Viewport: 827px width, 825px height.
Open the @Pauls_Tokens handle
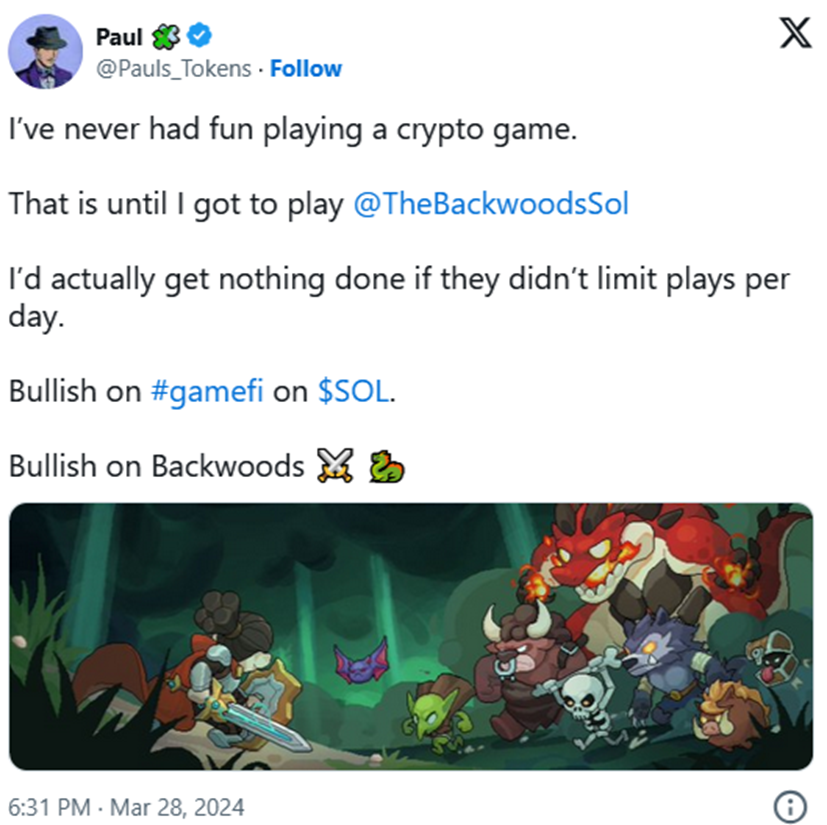174,69
